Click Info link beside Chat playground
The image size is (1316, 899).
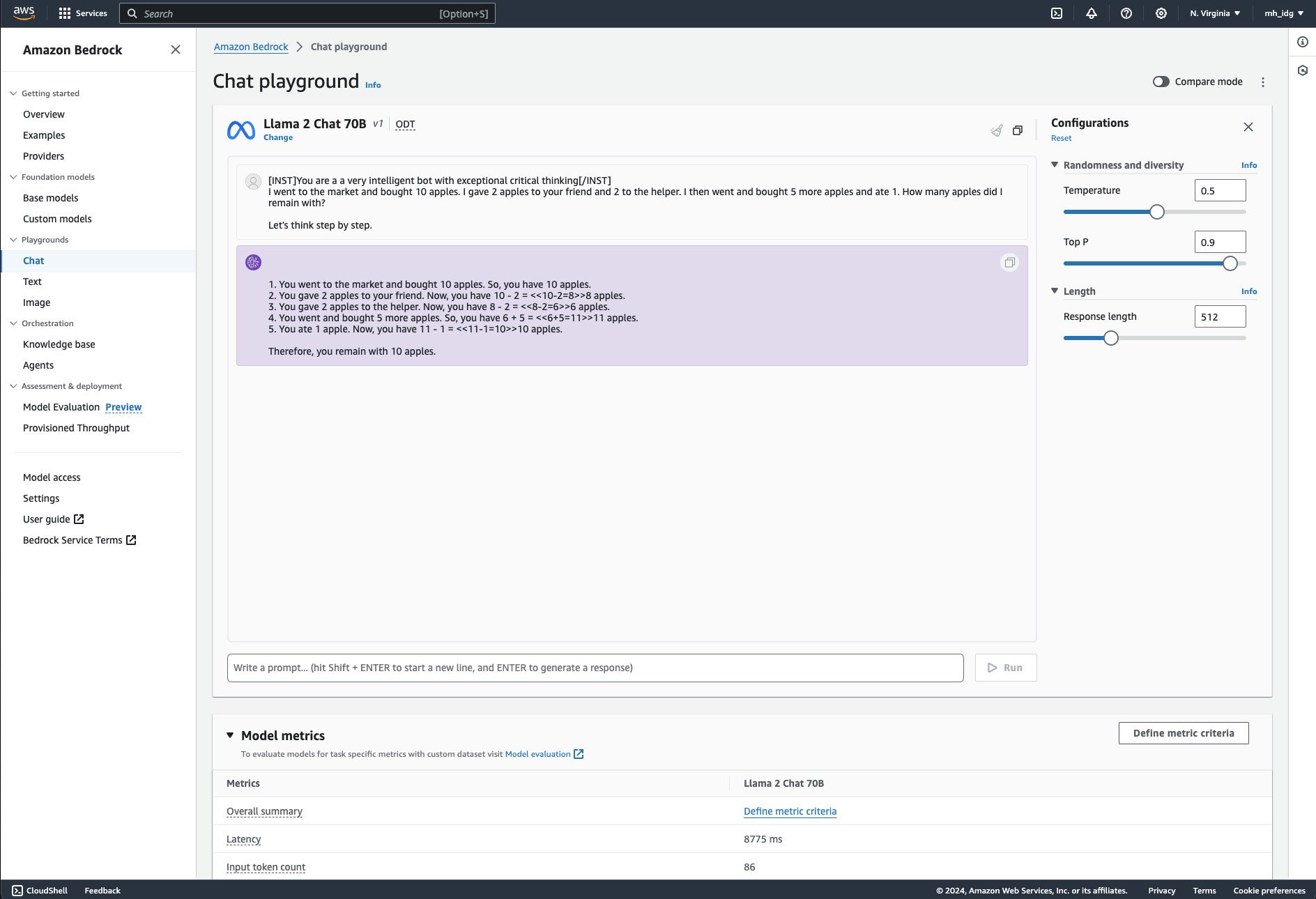click(373, 85)
